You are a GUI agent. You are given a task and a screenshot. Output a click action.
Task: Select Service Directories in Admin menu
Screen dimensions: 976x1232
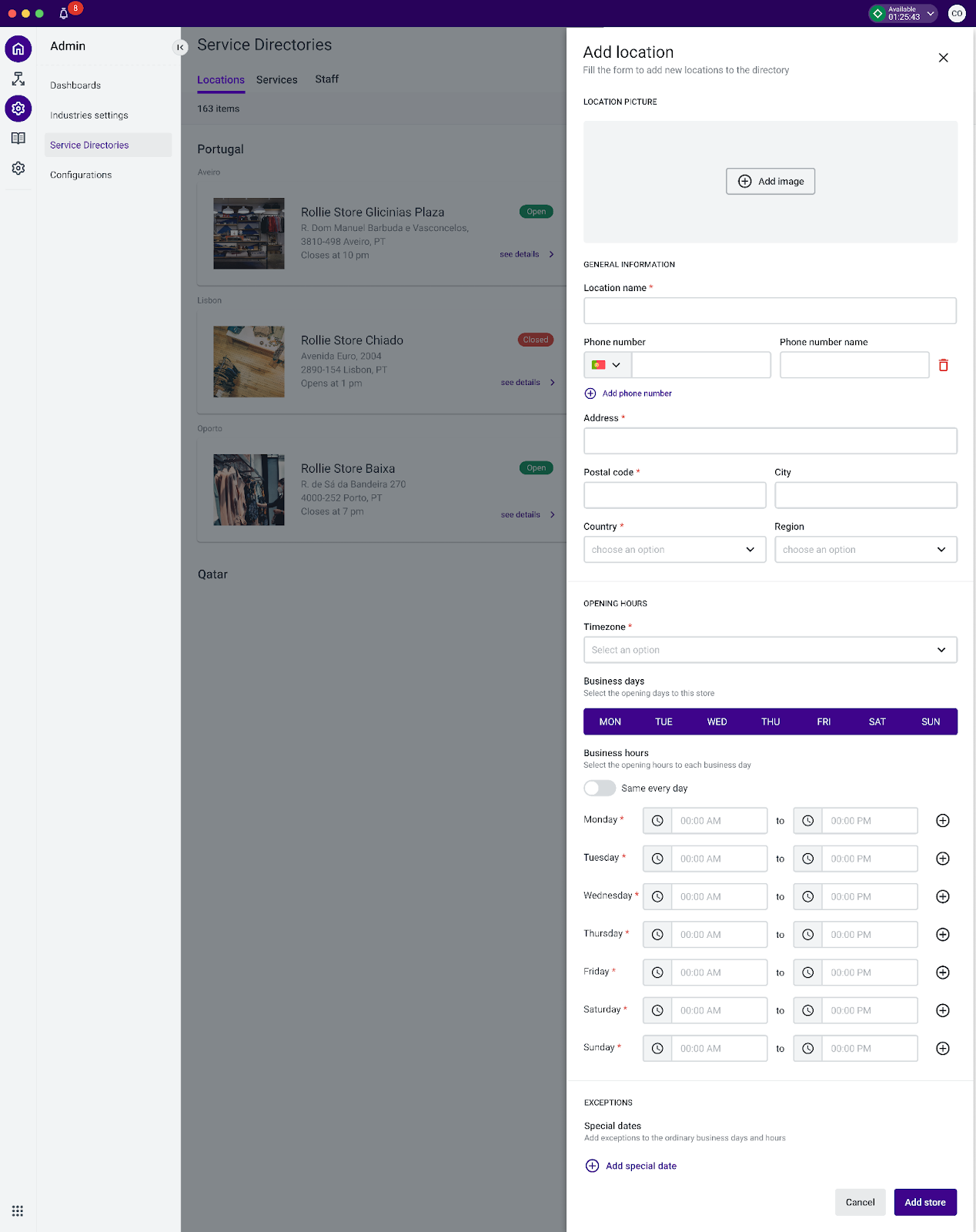(108, 145)
